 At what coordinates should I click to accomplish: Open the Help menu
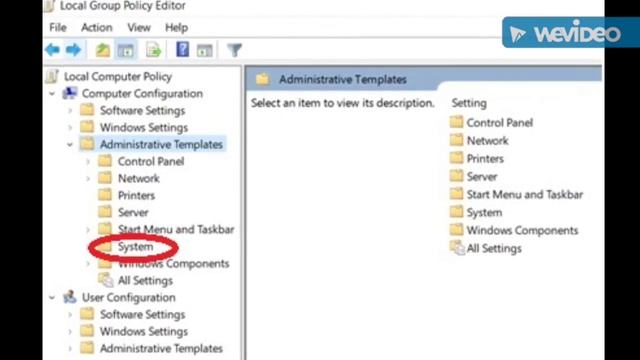pyautogui.click(x=176, y=27)
